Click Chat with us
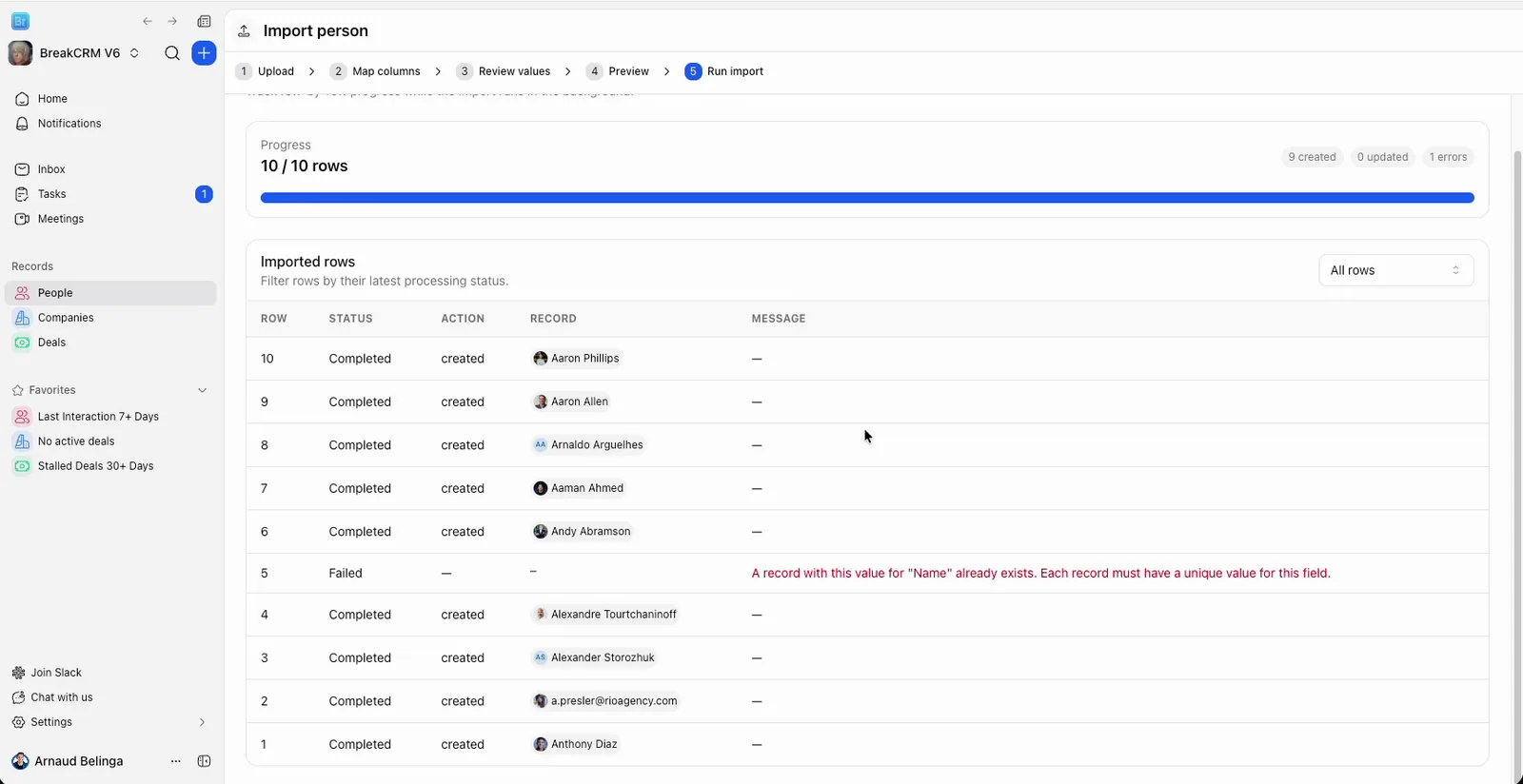The height and width of the screenshot is (784, 1523). 52,697
